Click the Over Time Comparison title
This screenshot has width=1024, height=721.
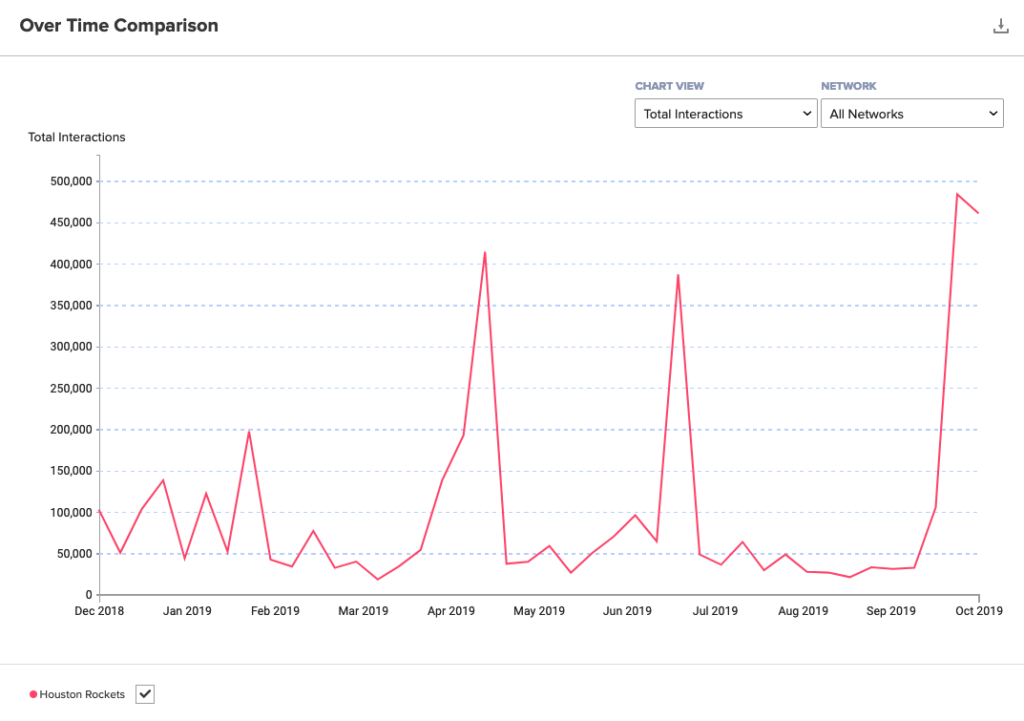pos(119,25)
